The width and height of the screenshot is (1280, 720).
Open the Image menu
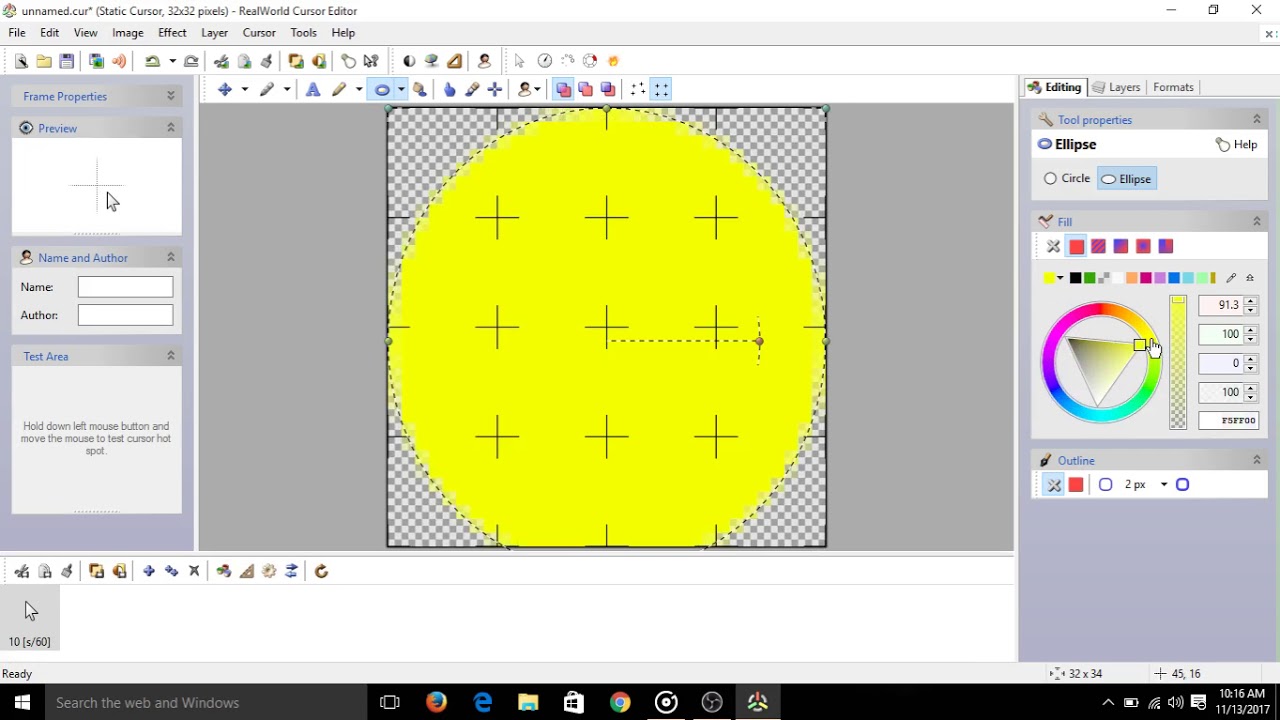pos(128,33)
